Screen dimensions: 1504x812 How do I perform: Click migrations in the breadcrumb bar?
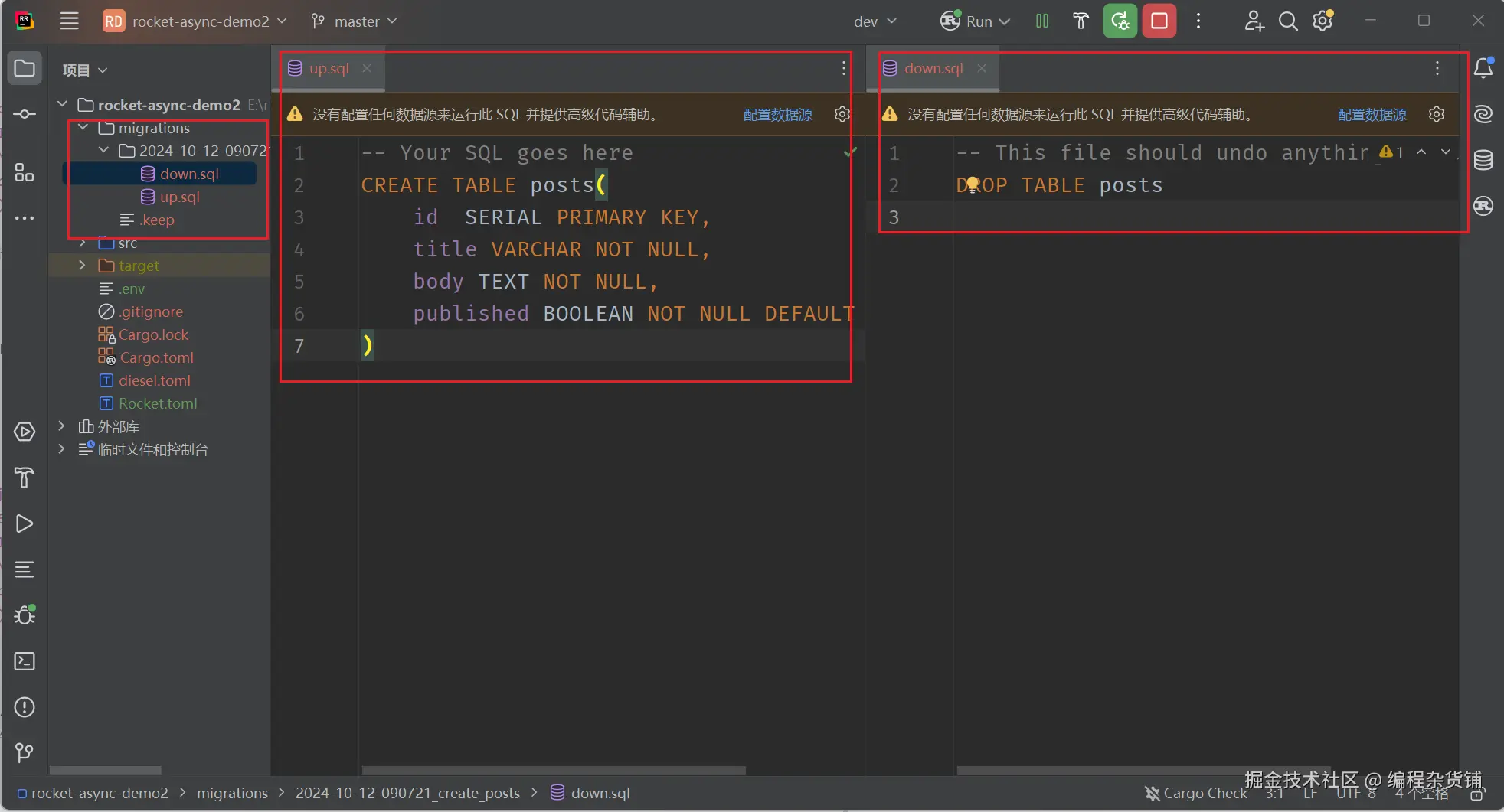pyautogui.click(x=232, y=794)
